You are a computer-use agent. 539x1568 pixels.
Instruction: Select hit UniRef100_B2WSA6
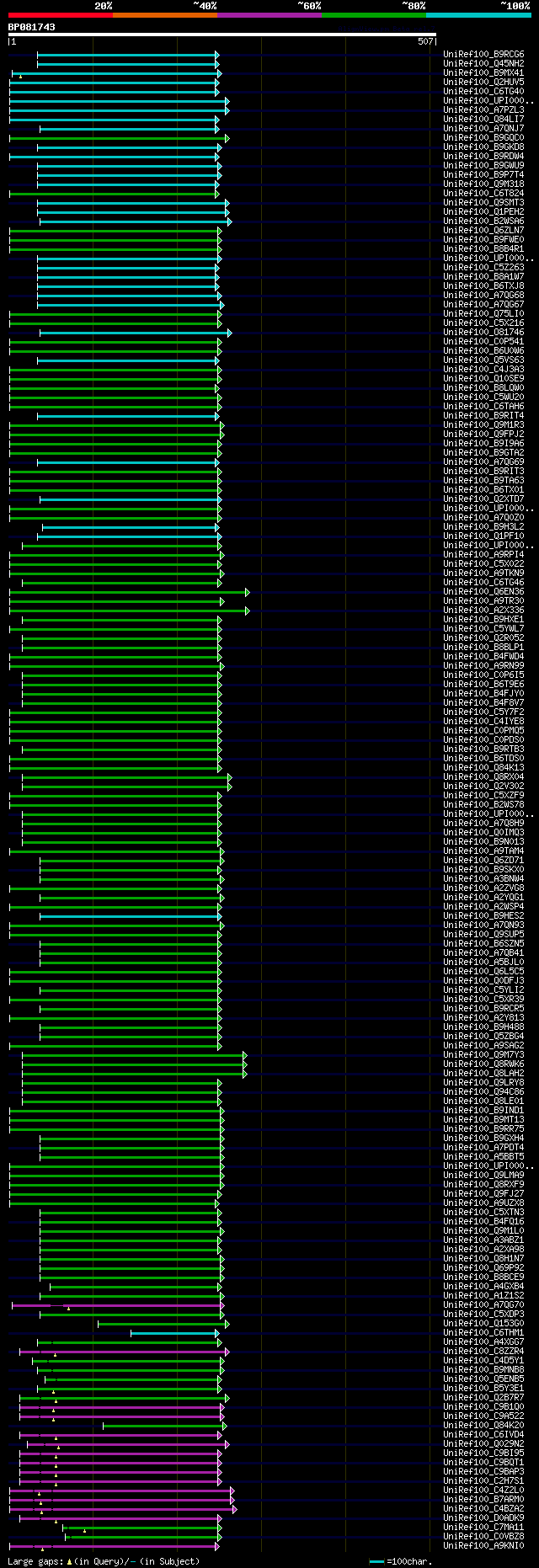tap(483, 221)
